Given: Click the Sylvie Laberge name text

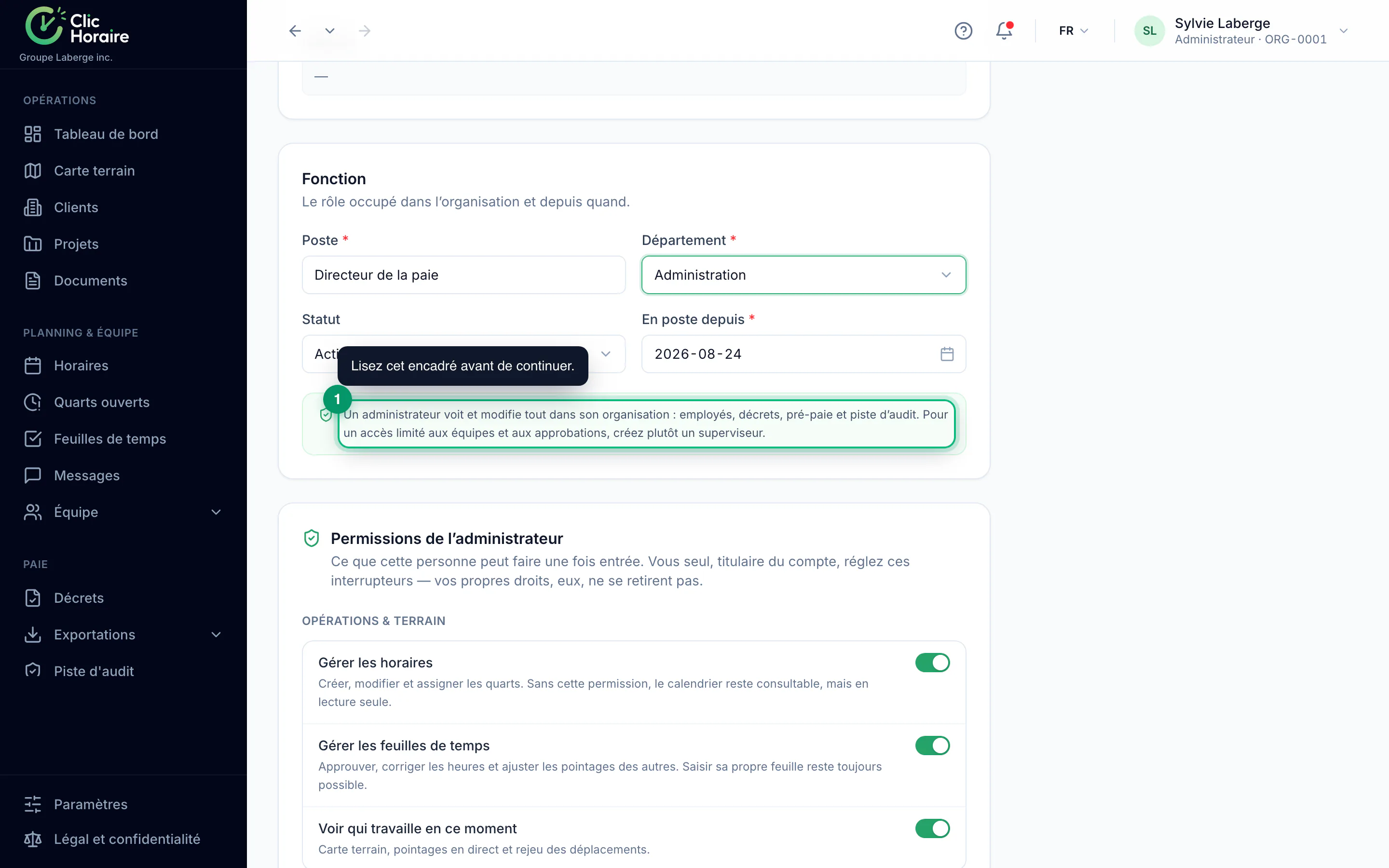Looking at the screenshot, I should click(x=1222, y=23).
